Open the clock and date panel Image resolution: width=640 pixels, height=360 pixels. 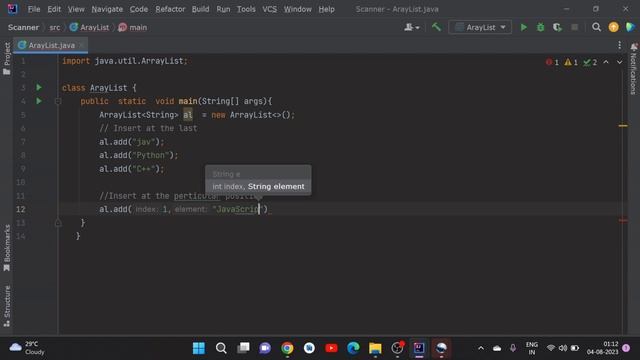pyautogui.click(x=603, y=348)
